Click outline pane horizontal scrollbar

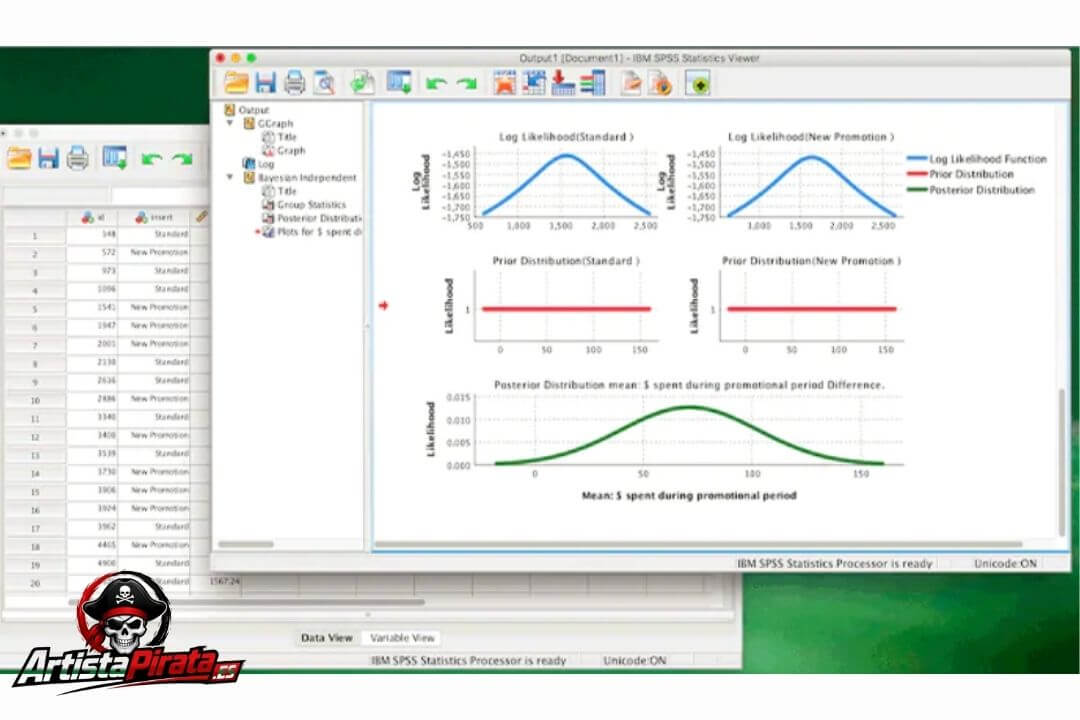point(246,544)
